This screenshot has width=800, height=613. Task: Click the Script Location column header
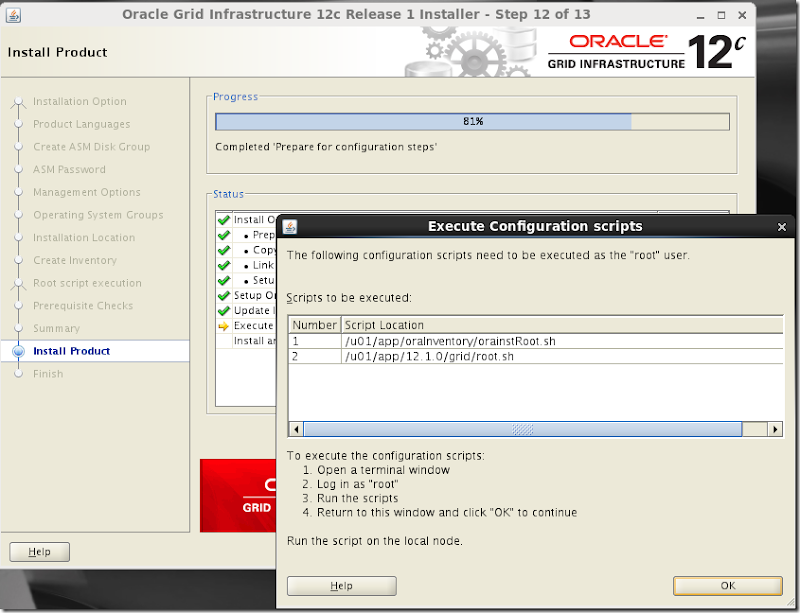[x=562, y=325]
